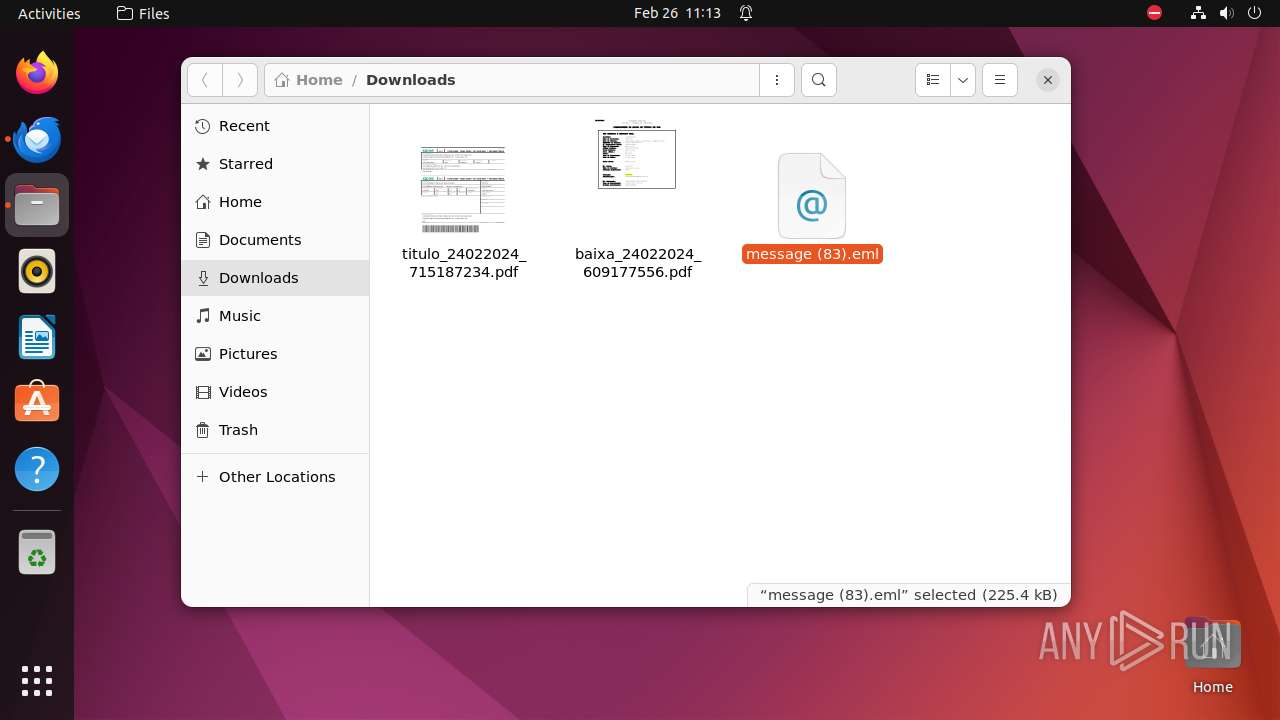Screen dimensions: 1280x720
Task: Go back with the left arrow button
Action: (205, 80)
